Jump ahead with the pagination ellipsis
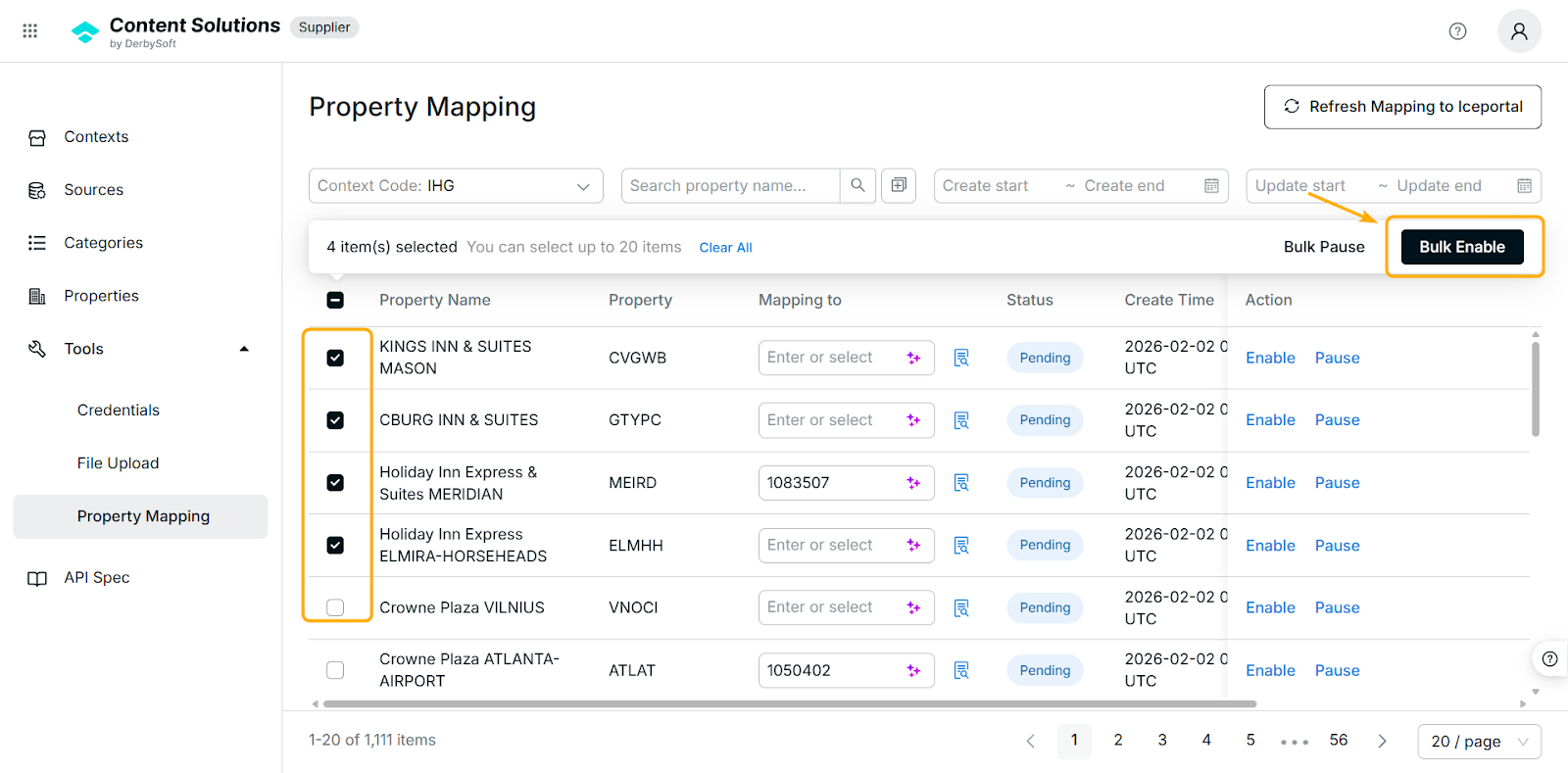Viewport: 1568px width, 773px height. [x=1295, y=742]
